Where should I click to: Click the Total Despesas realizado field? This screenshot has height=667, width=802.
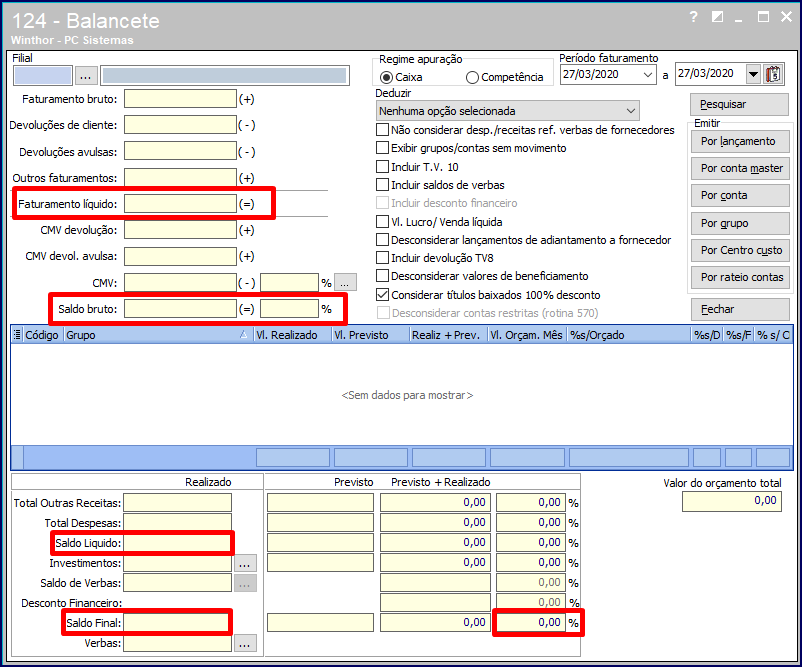pyautogui.click(x=177, y=523)
